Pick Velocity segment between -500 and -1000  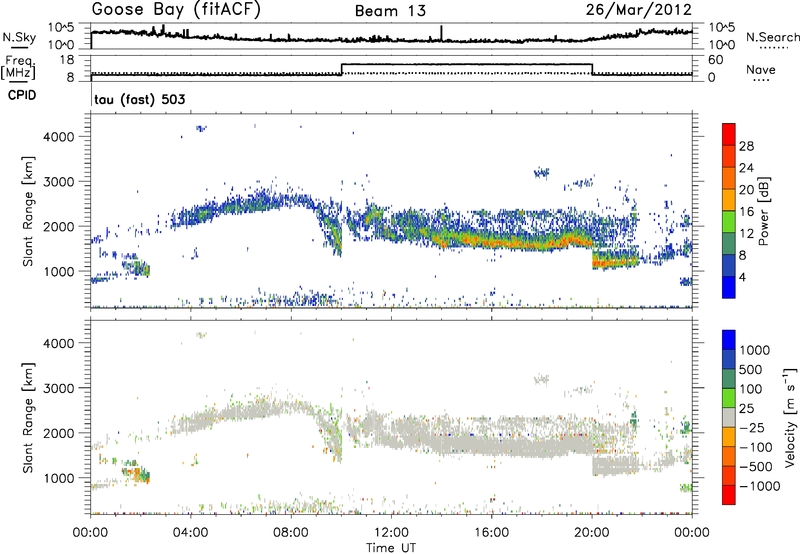729,475
